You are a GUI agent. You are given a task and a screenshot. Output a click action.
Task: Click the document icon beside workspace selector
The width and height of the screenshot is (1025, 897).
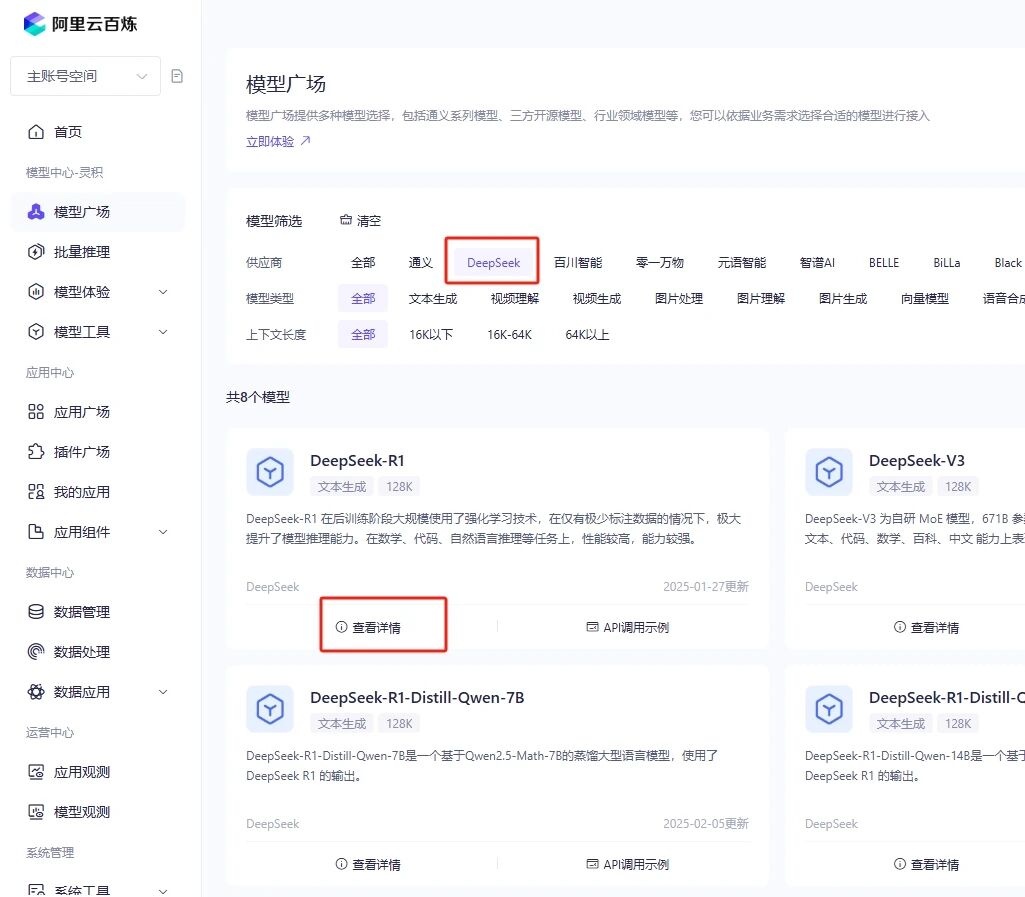177,76
